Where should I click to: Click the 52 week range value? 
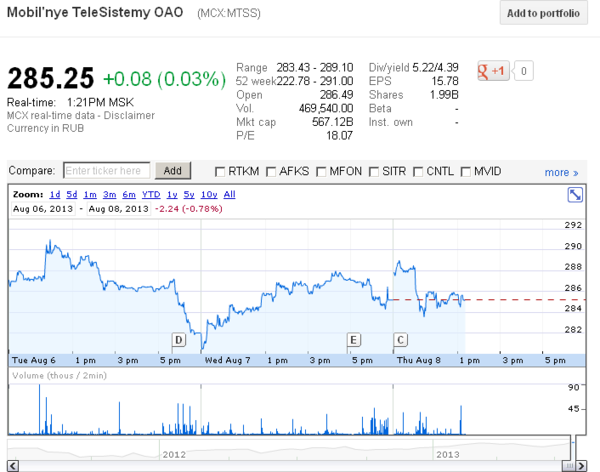point(315,81)
